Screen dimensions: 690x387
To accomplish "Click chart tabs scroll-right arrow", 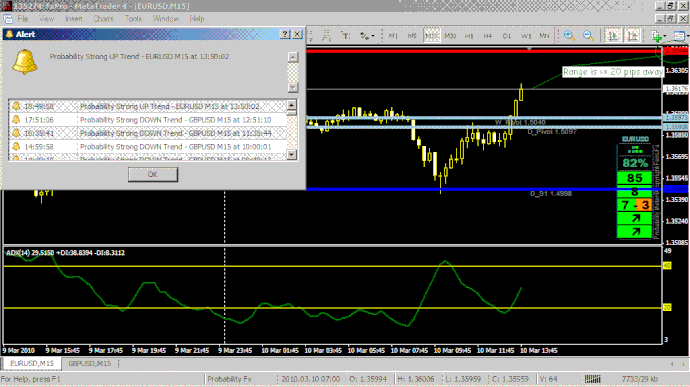I will tap(683, 364).
